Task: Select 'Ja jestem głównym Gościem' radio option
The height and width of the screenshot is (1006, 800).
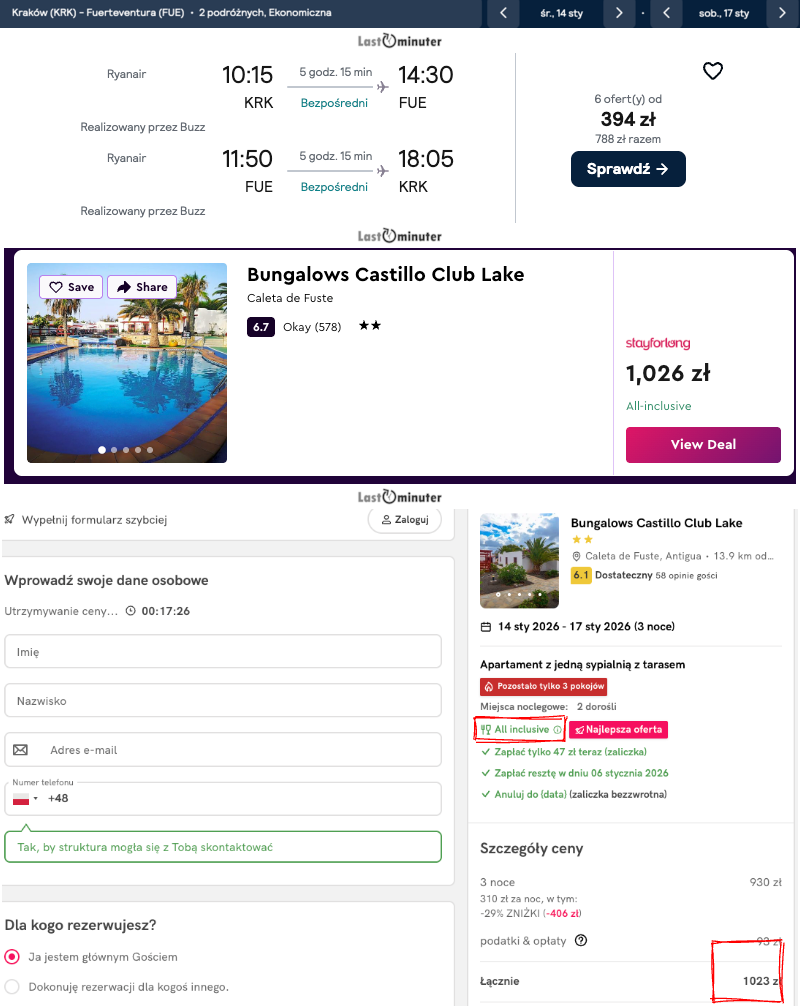Action: click(x=13, y=957)
